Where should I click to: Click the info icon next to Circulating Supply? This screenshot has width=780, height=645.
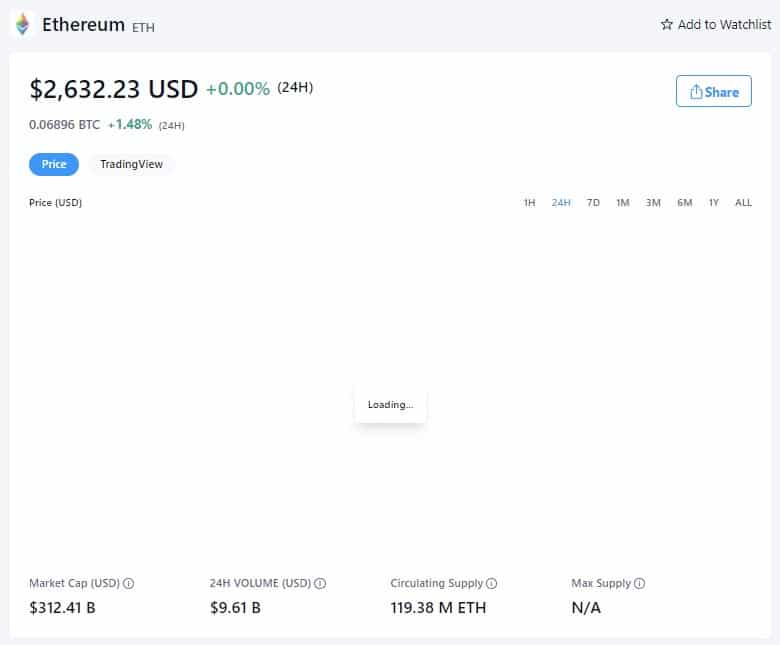[x=491, y=583]
